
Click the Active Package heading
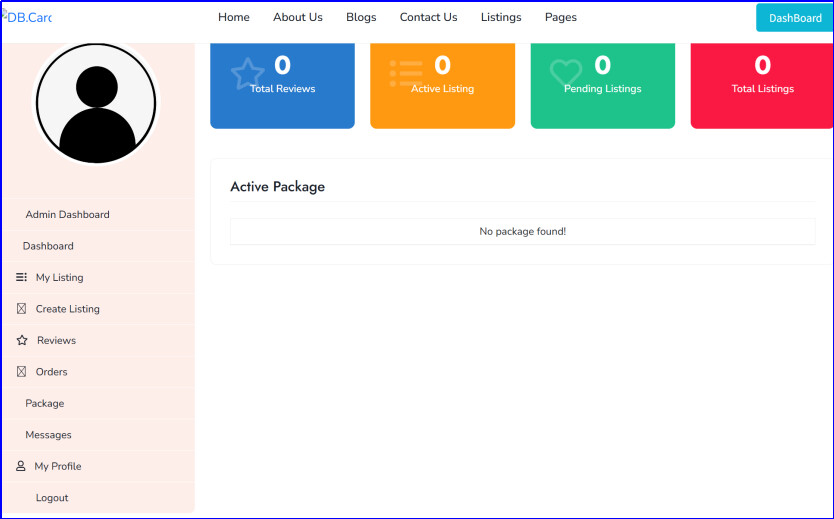pyautogui.click(x=278, y=187)
